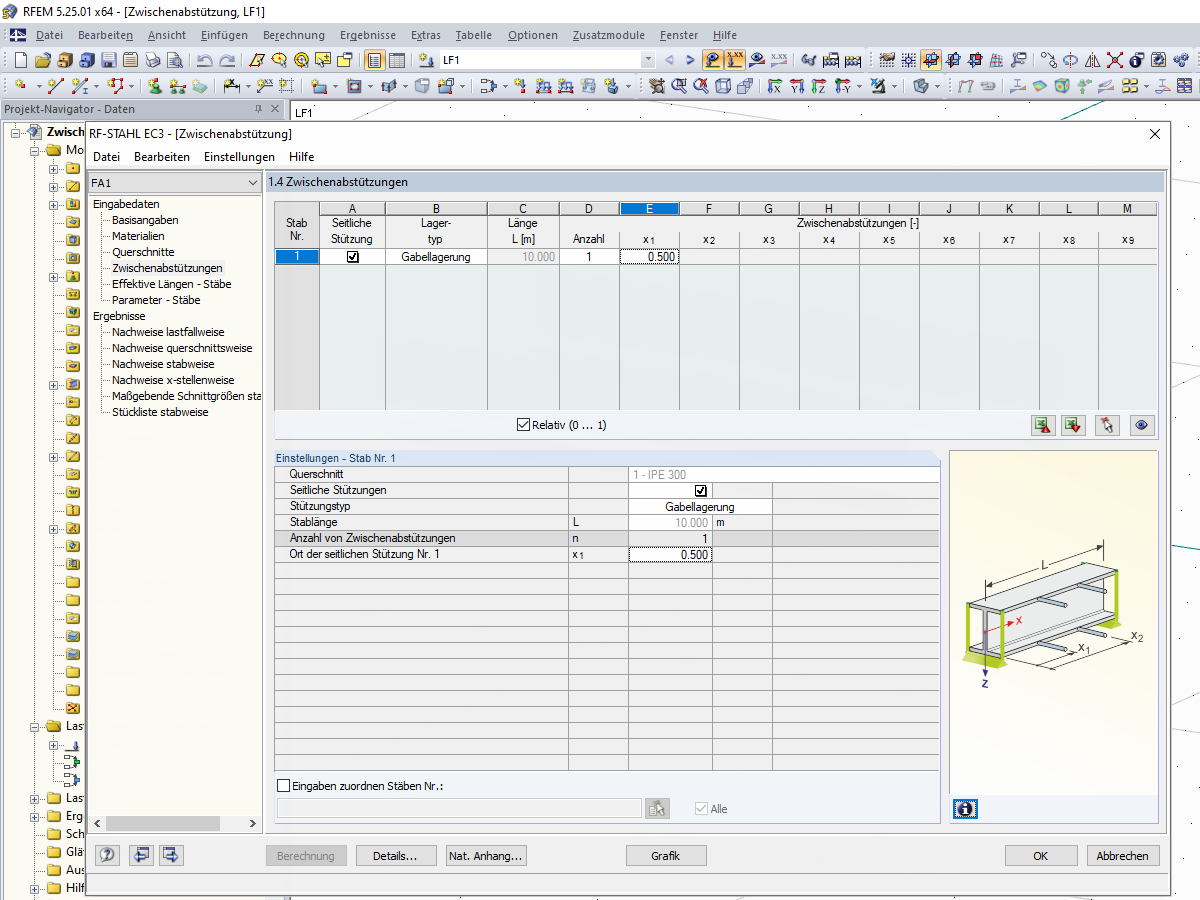Toggle the Table display icon
This screenshot has height=900, width=1200.
tap(397, 60)
